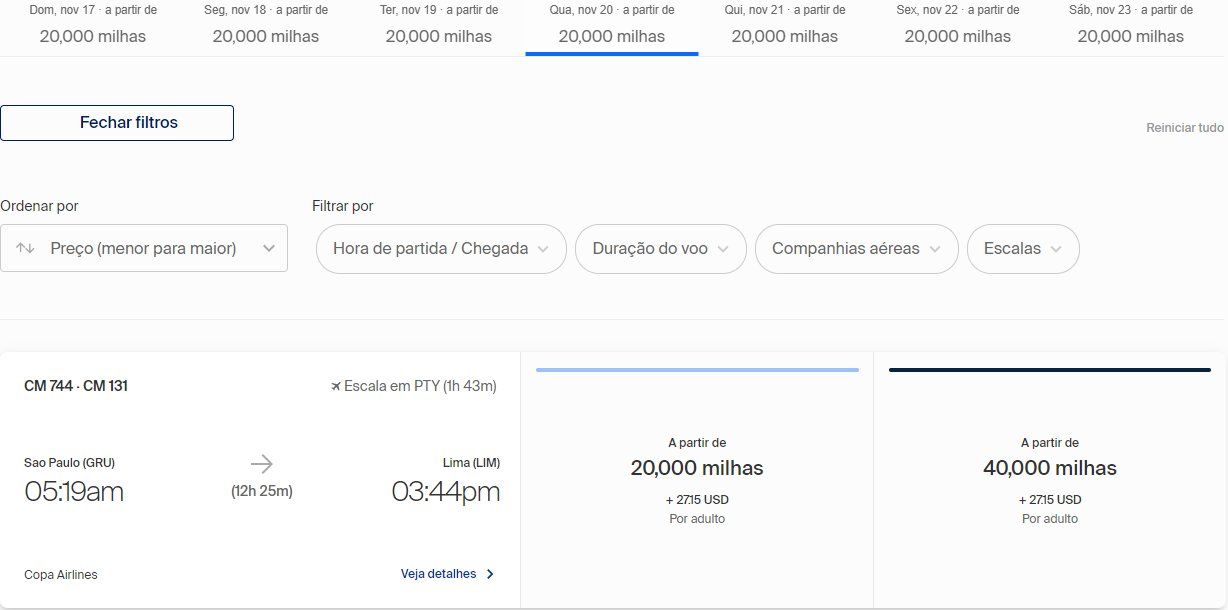This screenshot has width=1228, height=610.
Task: Click the Reiniciar tudo link
Action: click(x=1184, y=128)
